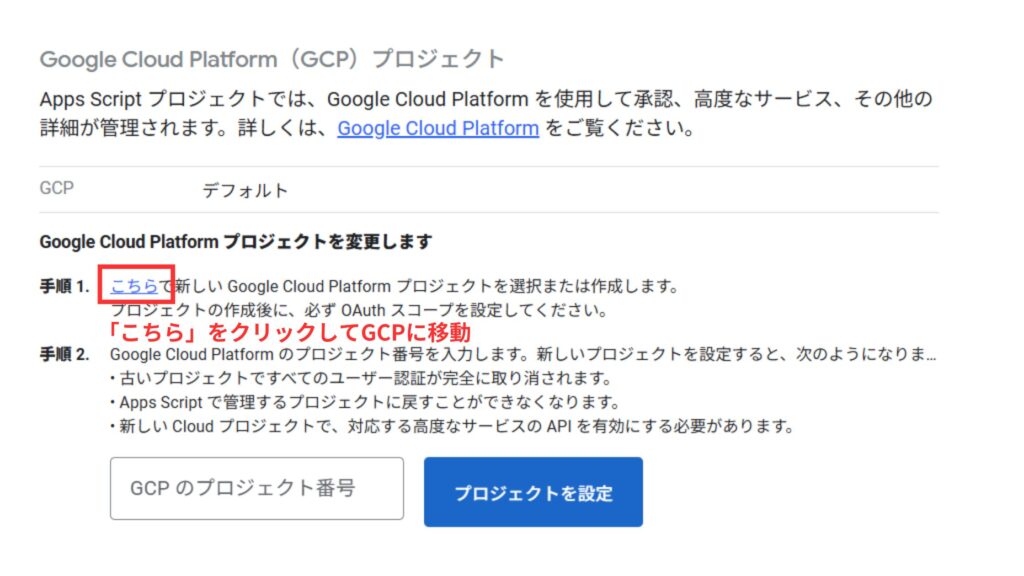Click the Apps Script で管理する bullet item
This screenshot has height=576, width=1024.
click(364, 402)
